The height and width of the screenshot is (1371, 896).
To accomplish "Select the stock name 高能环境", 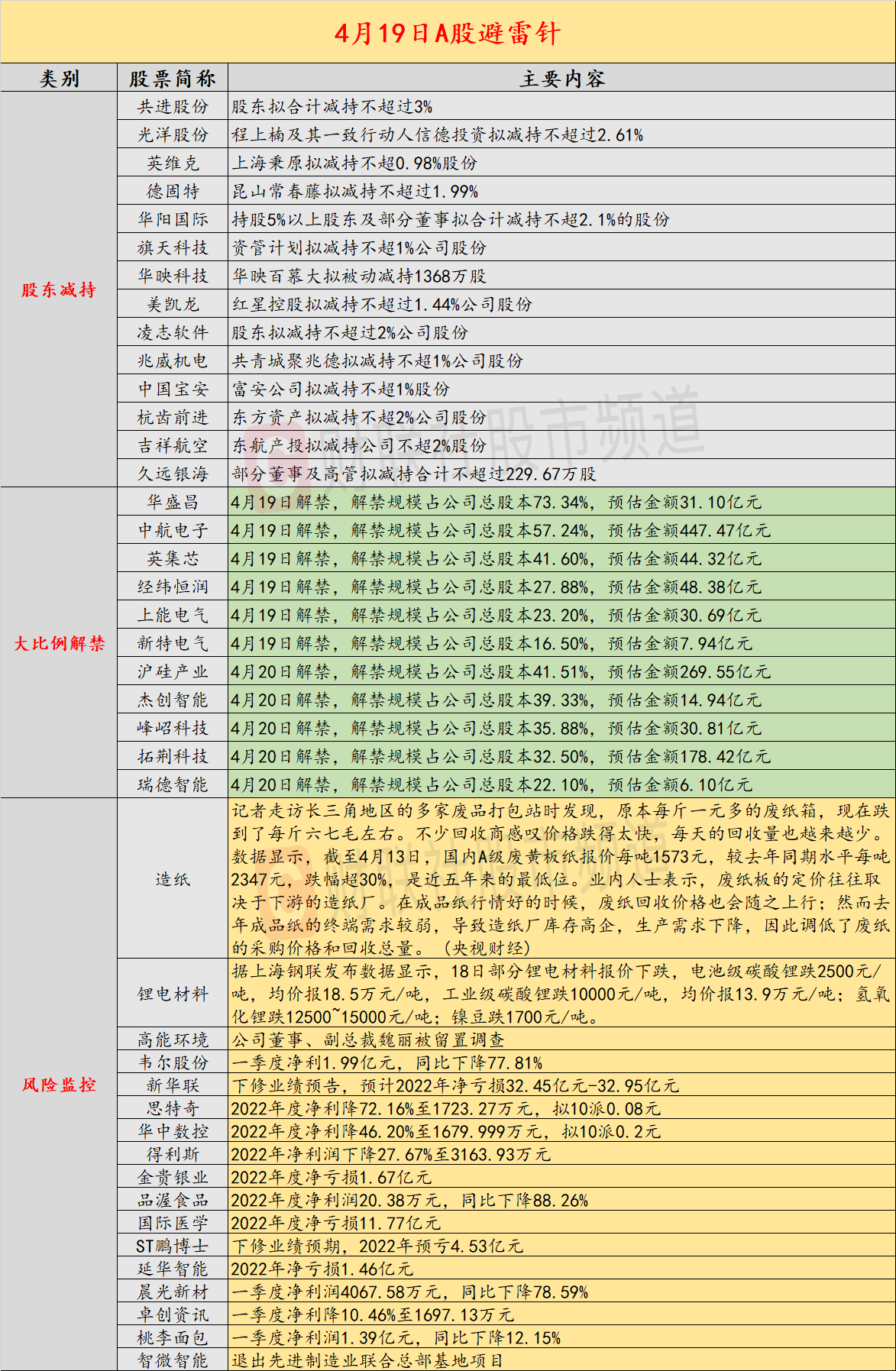I will 173,1040.
